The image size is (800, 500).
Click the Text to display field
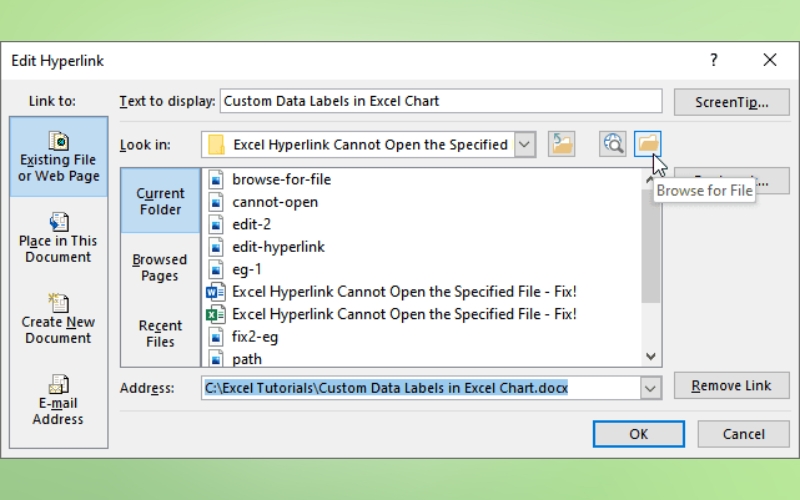[x=440, y=101]
